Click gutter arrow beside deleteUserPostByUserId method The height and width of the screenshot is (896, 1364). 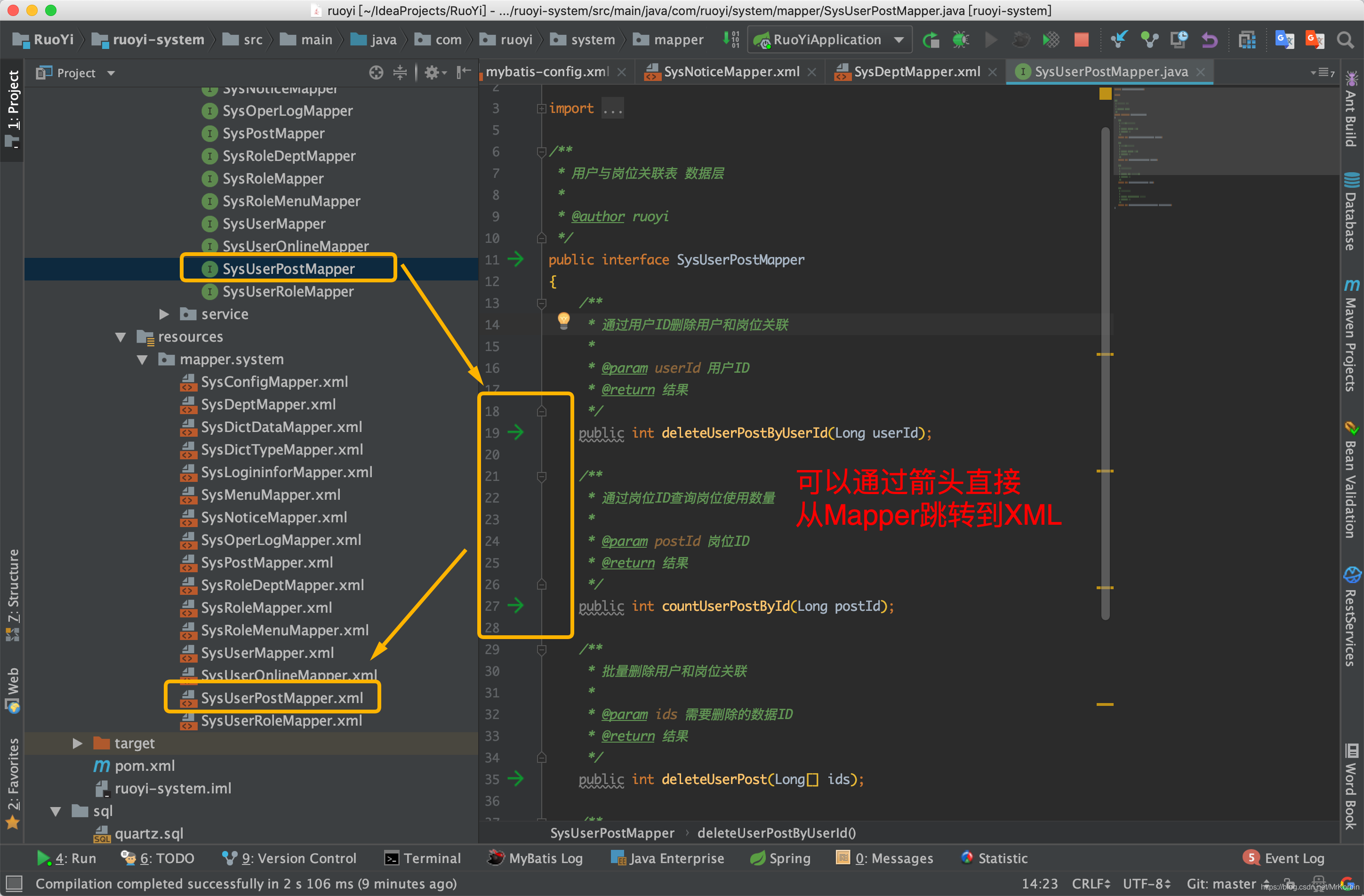(516, 432)
